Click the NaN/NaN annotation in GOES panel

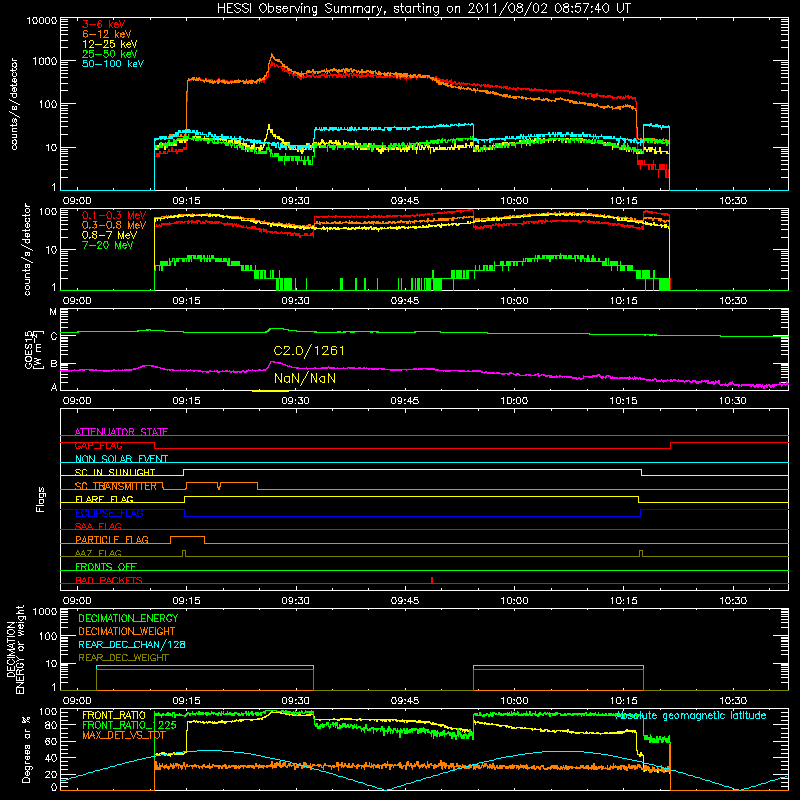coord(305,378)
